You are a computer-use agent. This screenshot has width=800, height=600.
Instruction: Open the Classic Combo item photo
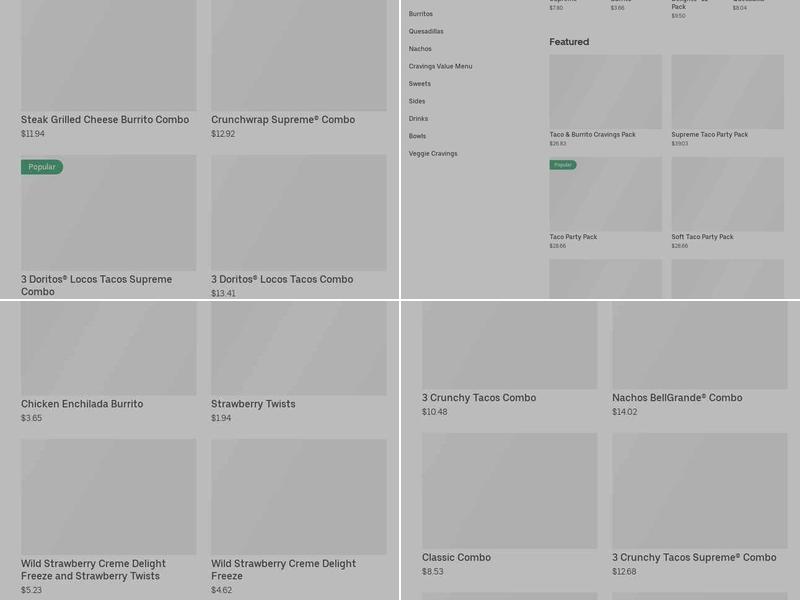[509, 490]
